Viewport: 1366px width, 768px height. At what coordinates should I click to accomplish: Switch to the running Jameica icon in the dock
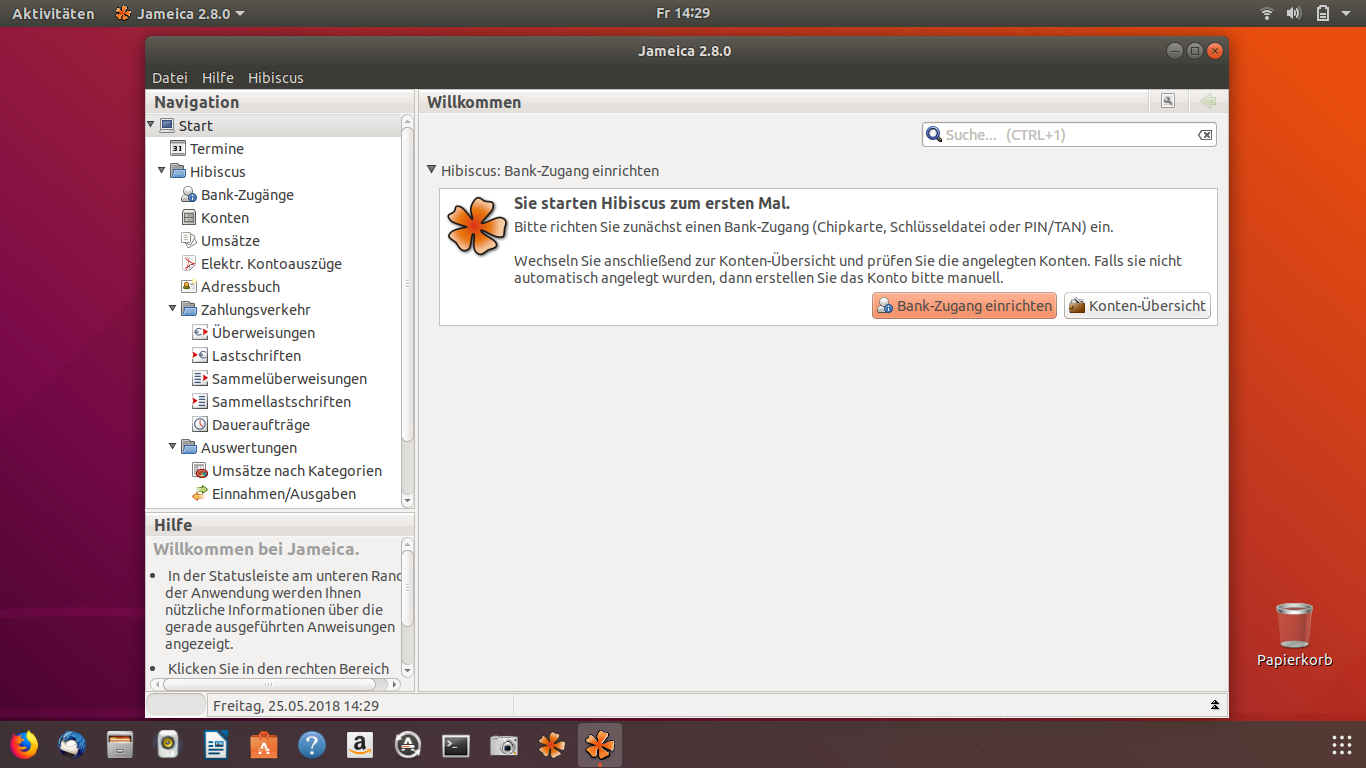point(600,745)
